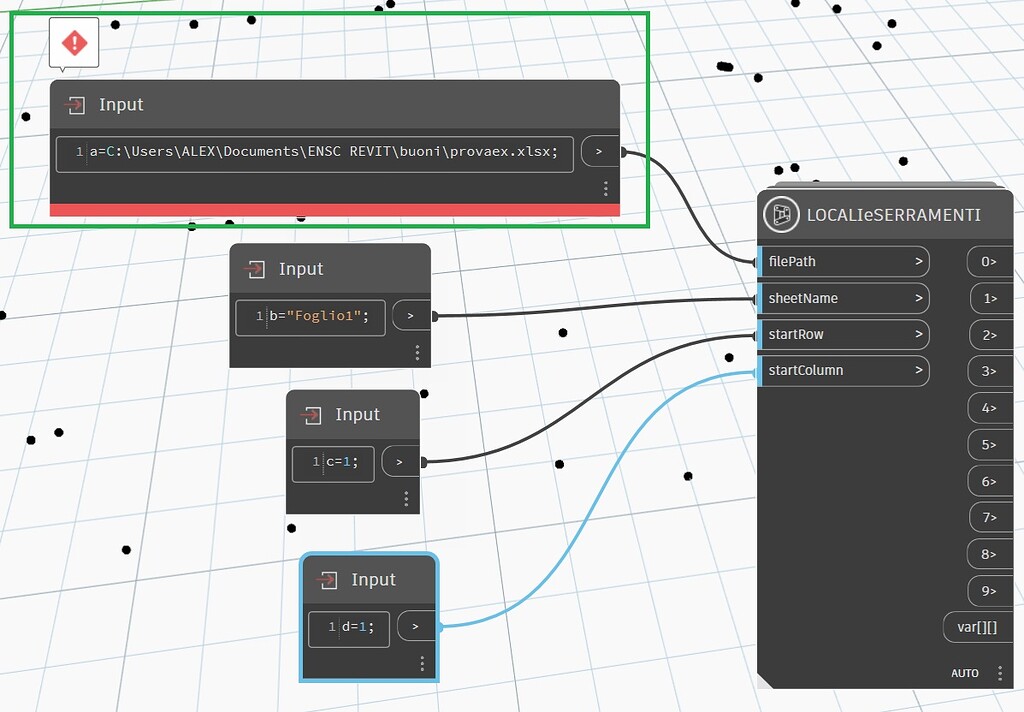Click the AUTO lacing toggle on LOCALIeSERRAMENTI
The image size is (1024, 712).
pyautogui.click(x=965, y=673)
